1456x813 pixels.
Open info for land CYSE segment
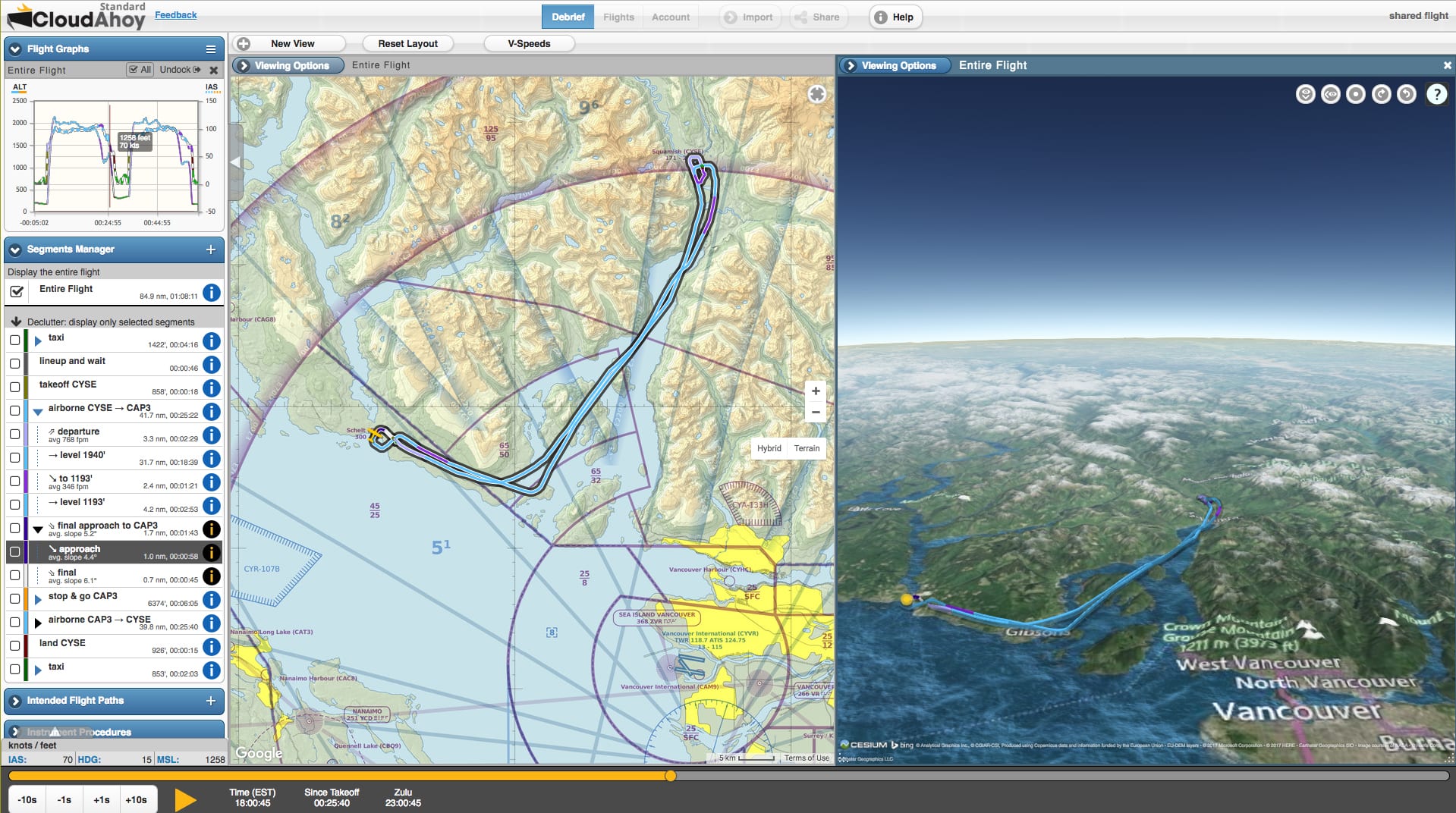[212, 647]
